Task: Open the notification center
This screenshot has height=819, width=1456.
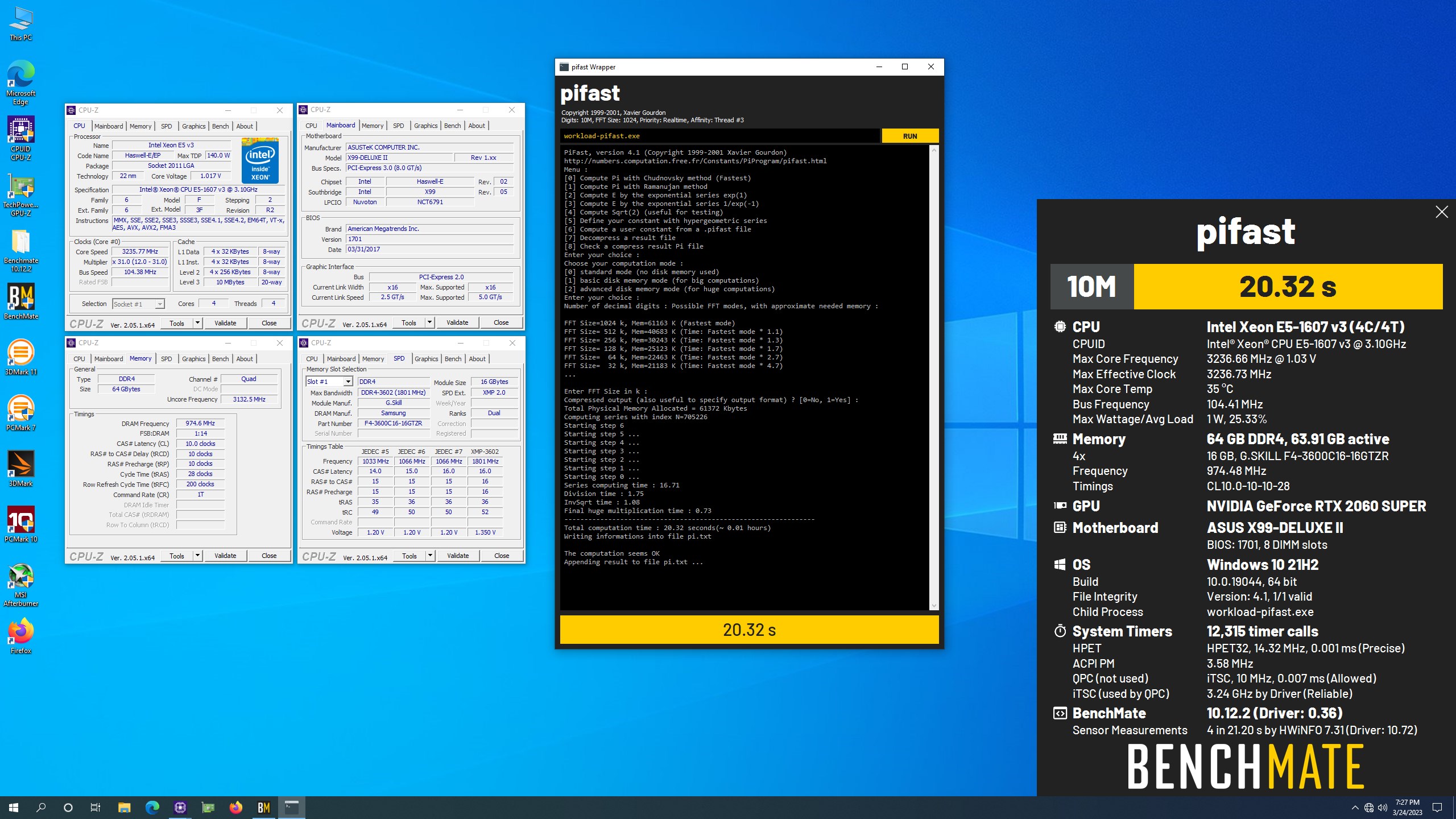Action: (1437, 808)
